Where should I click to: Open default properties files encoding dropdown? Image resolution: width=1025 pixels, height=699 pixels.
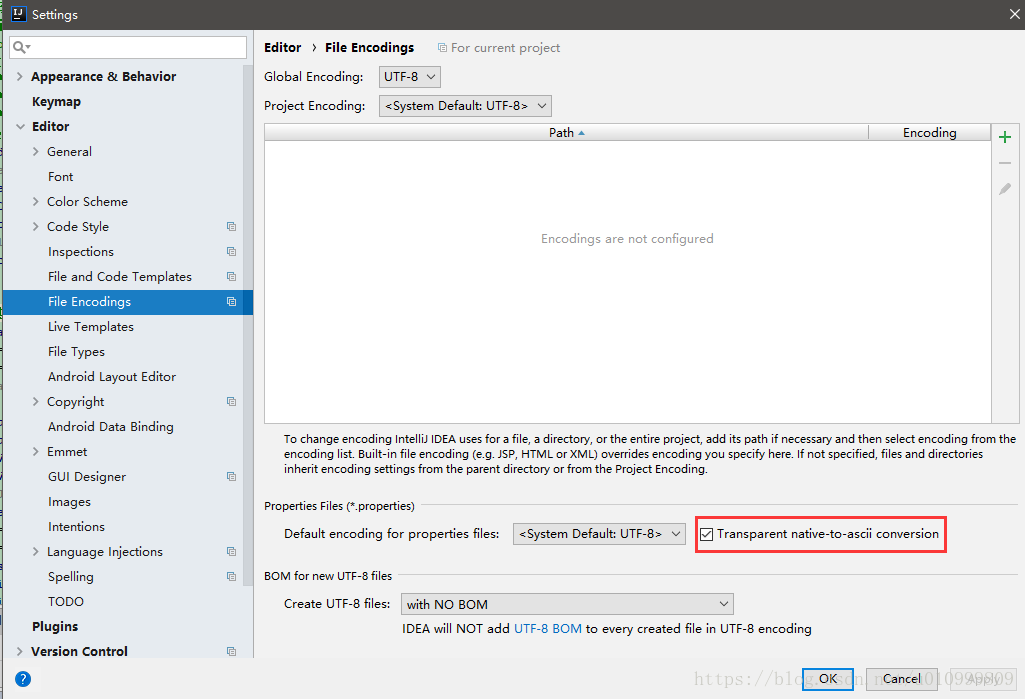coord(599,534)
